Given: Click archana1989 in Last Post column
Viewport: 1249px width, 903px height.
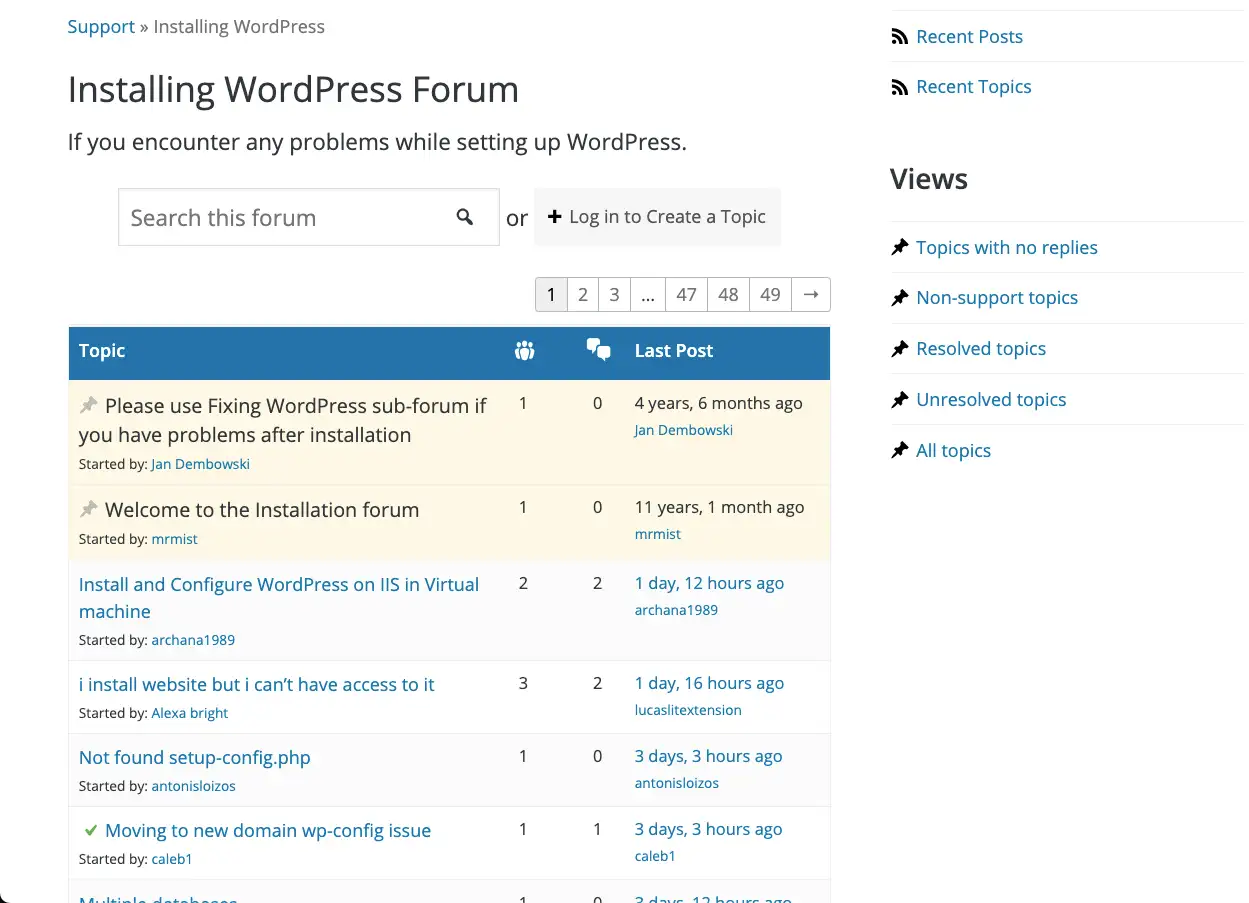Looking at the screenshot, I should 676,610.
